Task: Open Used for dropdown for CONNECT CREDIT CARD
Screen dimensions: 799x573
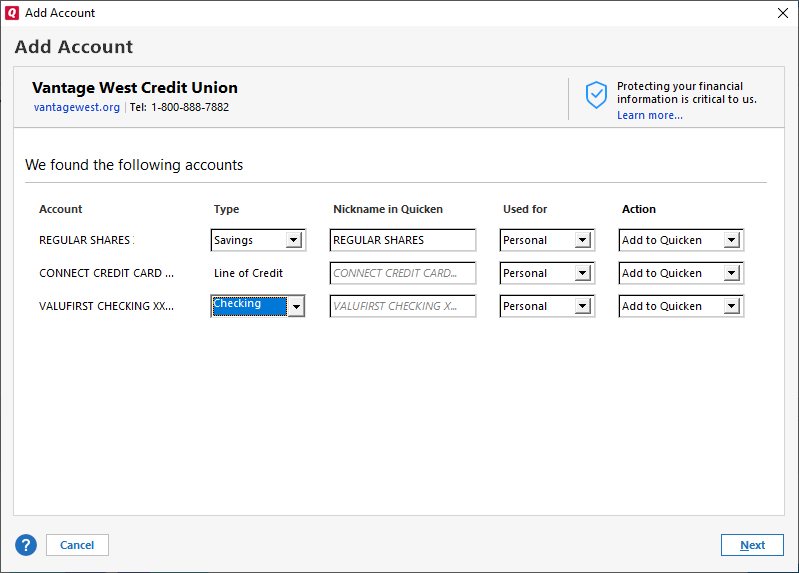Action: click(x=547, y=273)
